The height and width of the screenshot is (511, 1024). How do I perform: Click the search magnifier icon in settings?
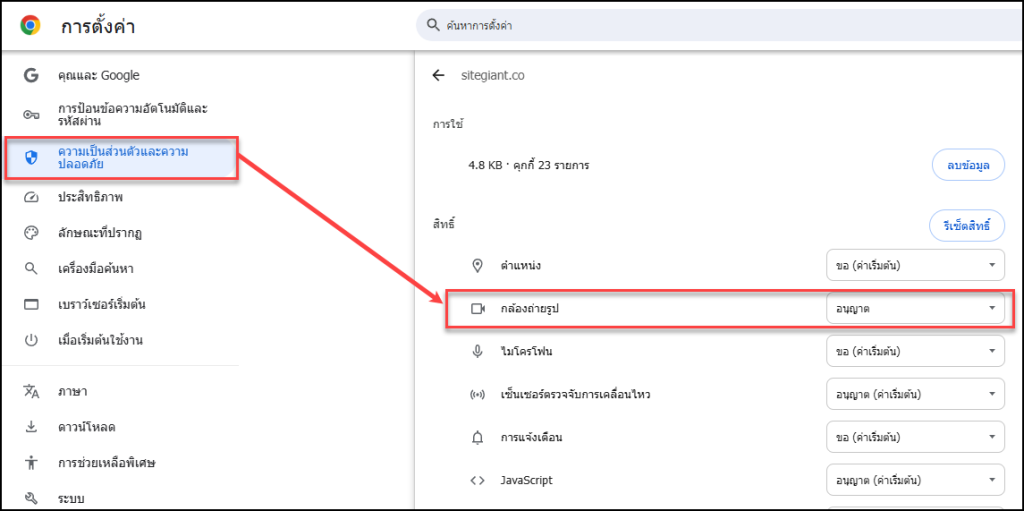[x=432, y=25]
